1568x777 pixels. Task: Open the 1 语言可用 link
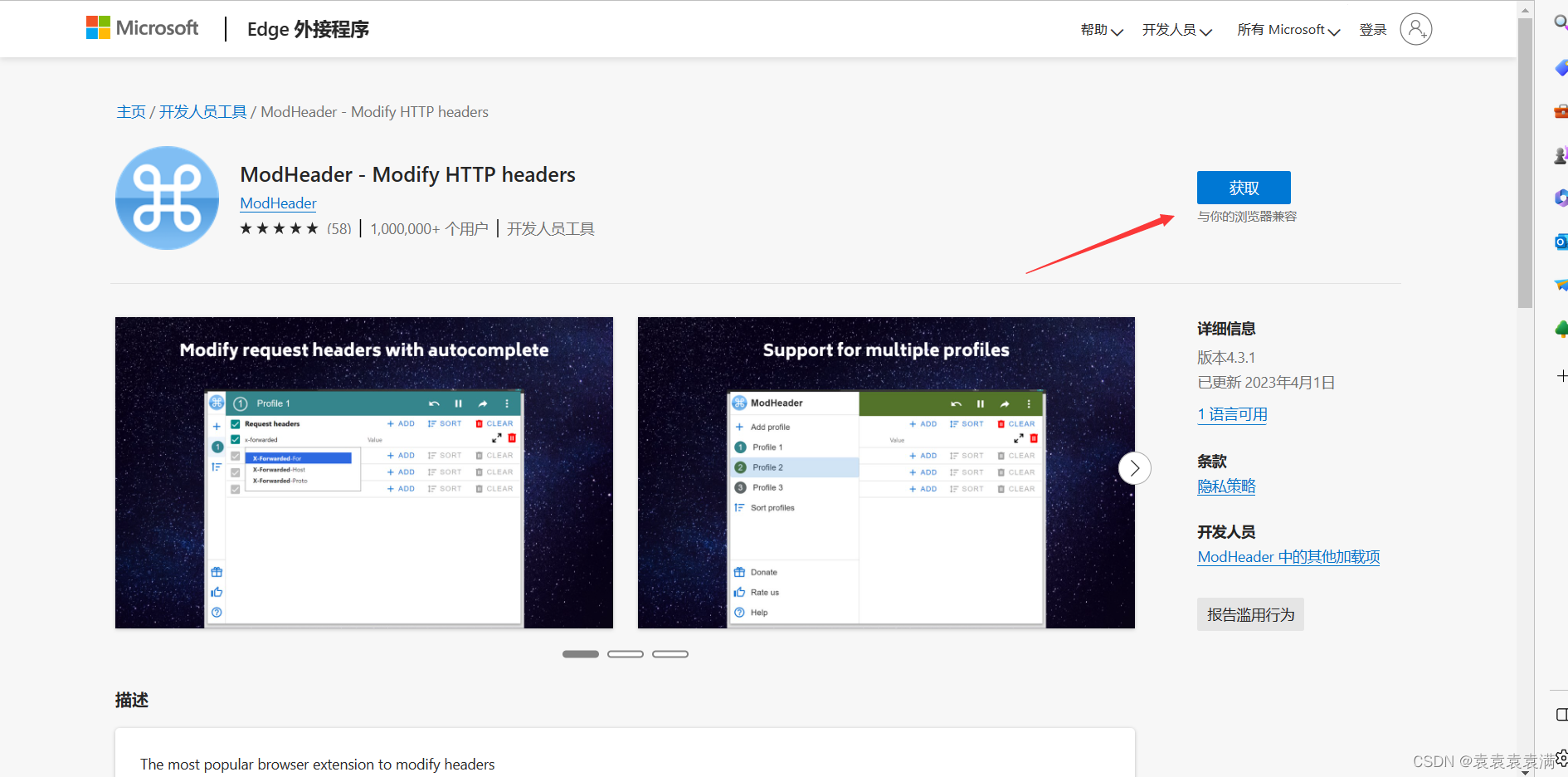1232,414
